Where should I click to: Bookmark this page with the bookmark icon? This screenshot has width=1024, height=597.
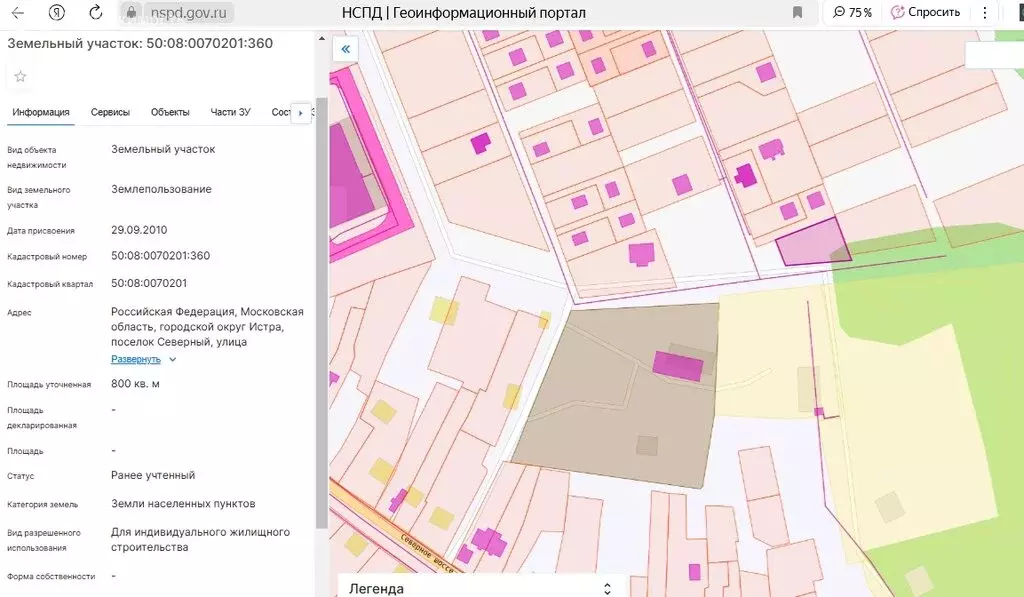797,12
